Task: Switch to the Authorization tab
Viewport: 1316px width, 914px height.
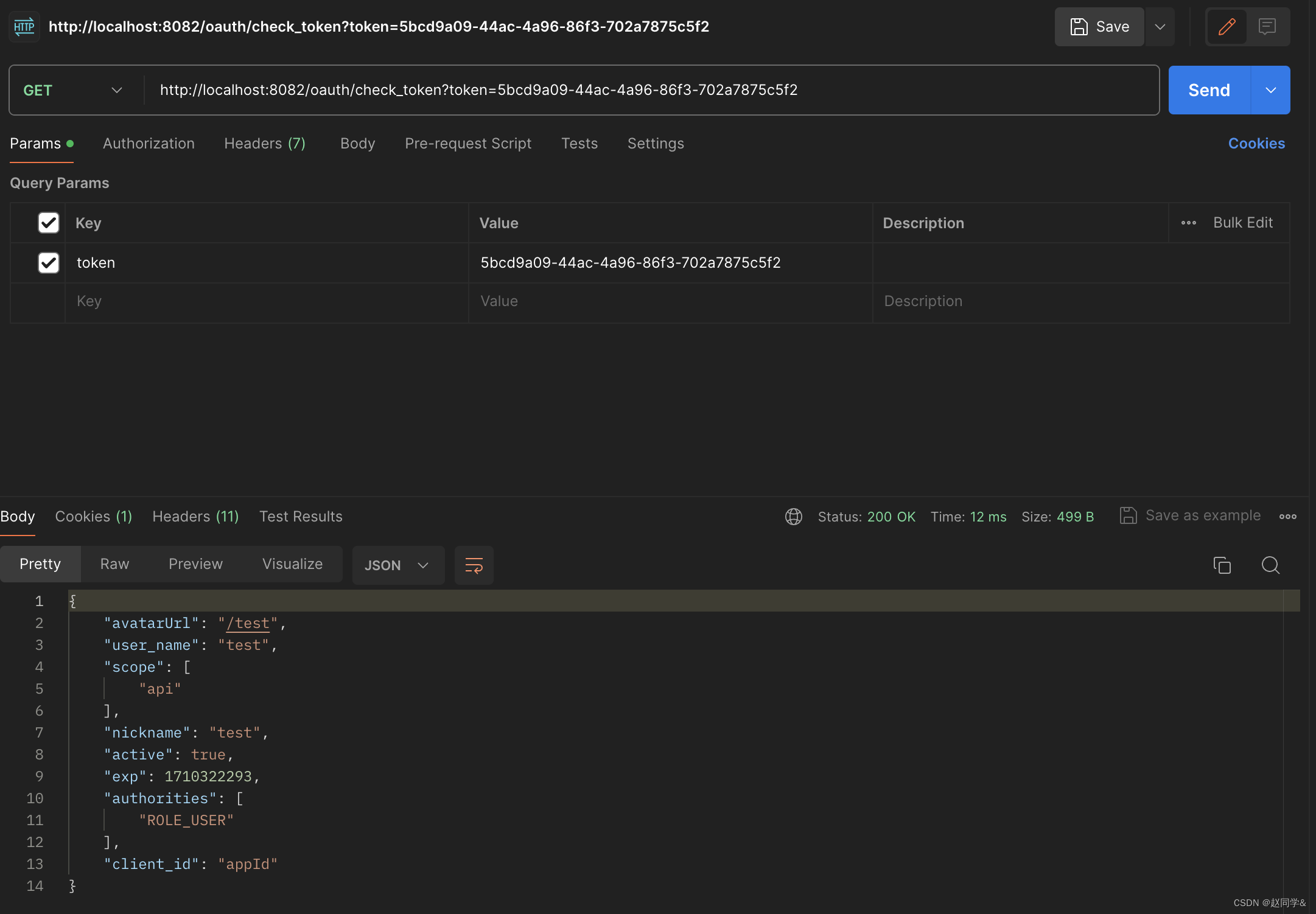Action: [149, 144]
